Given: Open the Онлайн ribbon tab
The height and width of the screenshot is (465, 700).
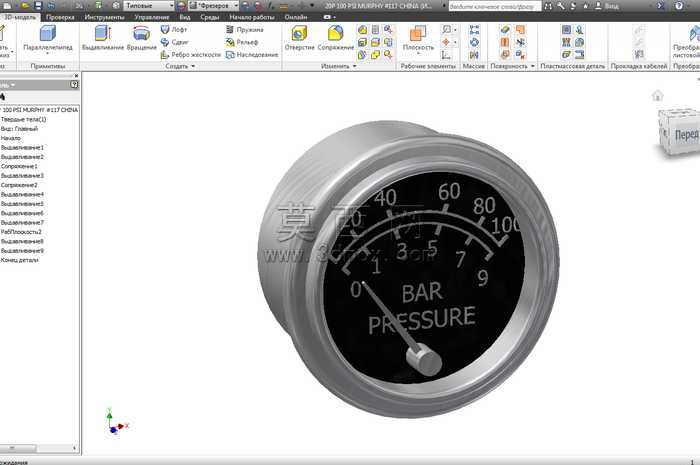Looking at the screenshot, I should pos(296,17).
